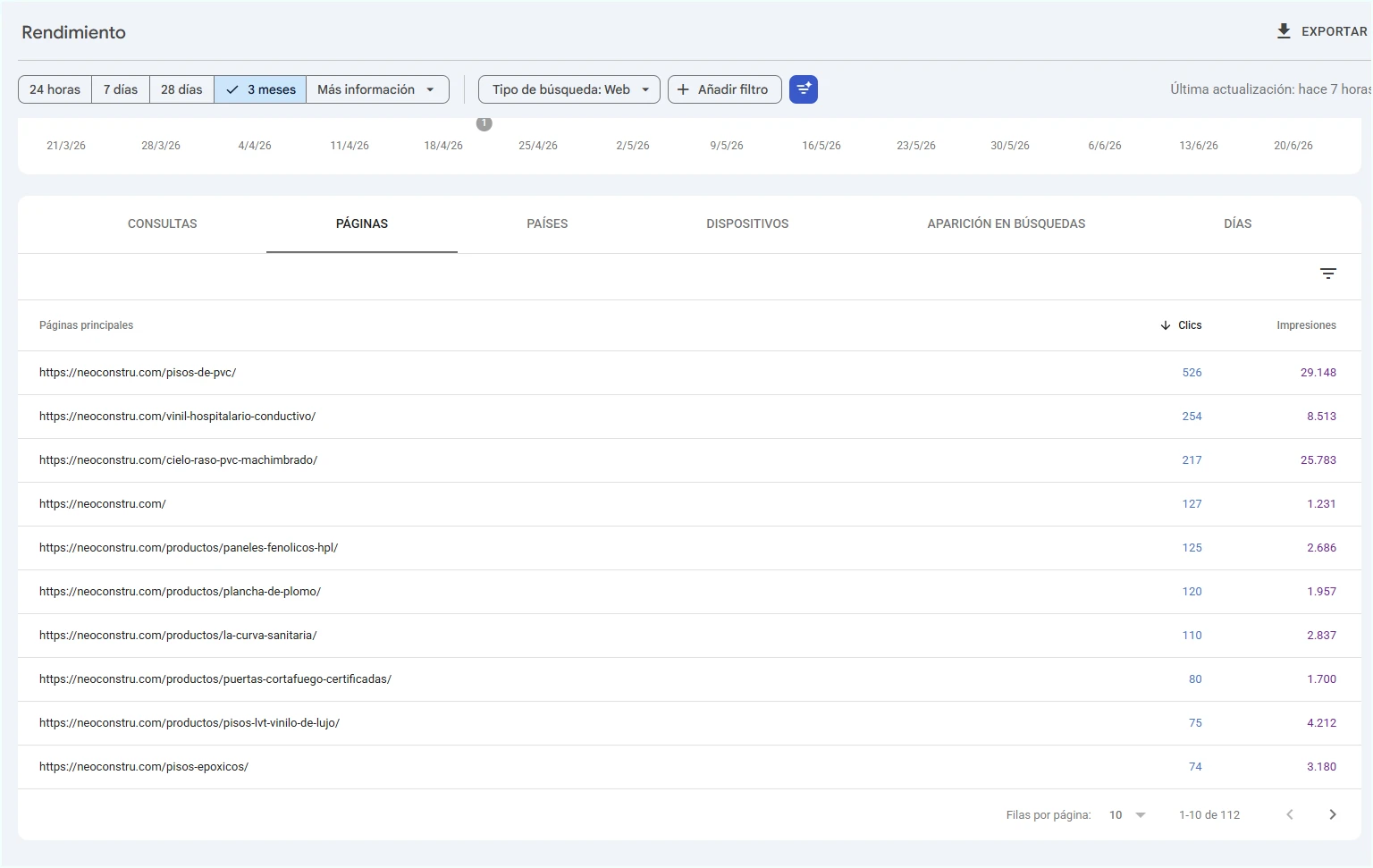Select the plancha-de-plomo page row
Viewport: 1373px width, 868px height.
(689, 592)
